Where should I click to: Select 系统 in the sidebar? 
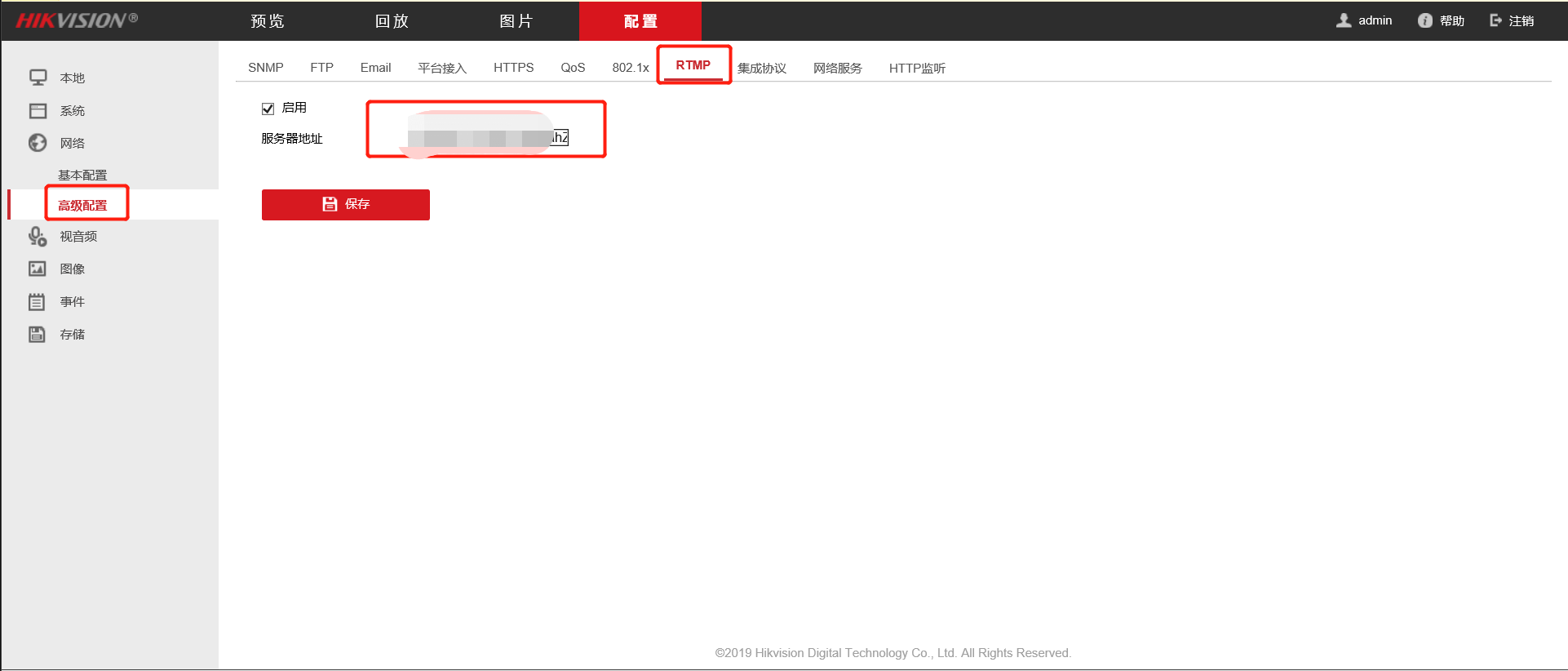pyautogui.click(x=73, y=110)
